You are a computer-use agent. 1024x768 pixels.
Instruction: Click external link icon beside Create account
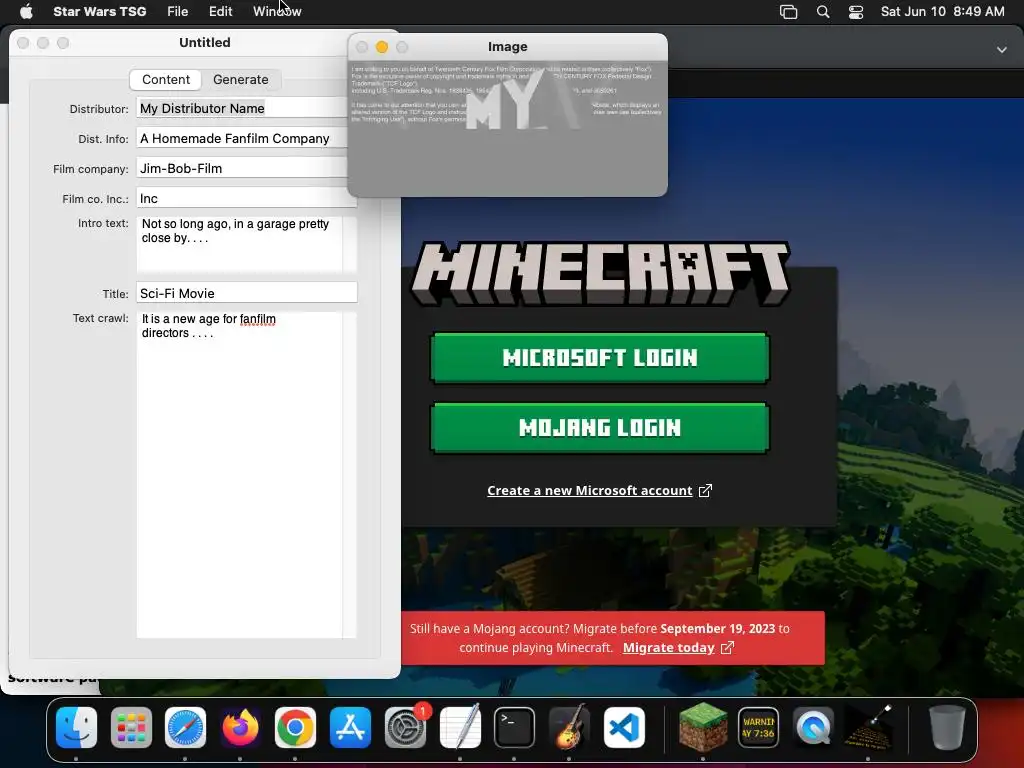point(705,490)
